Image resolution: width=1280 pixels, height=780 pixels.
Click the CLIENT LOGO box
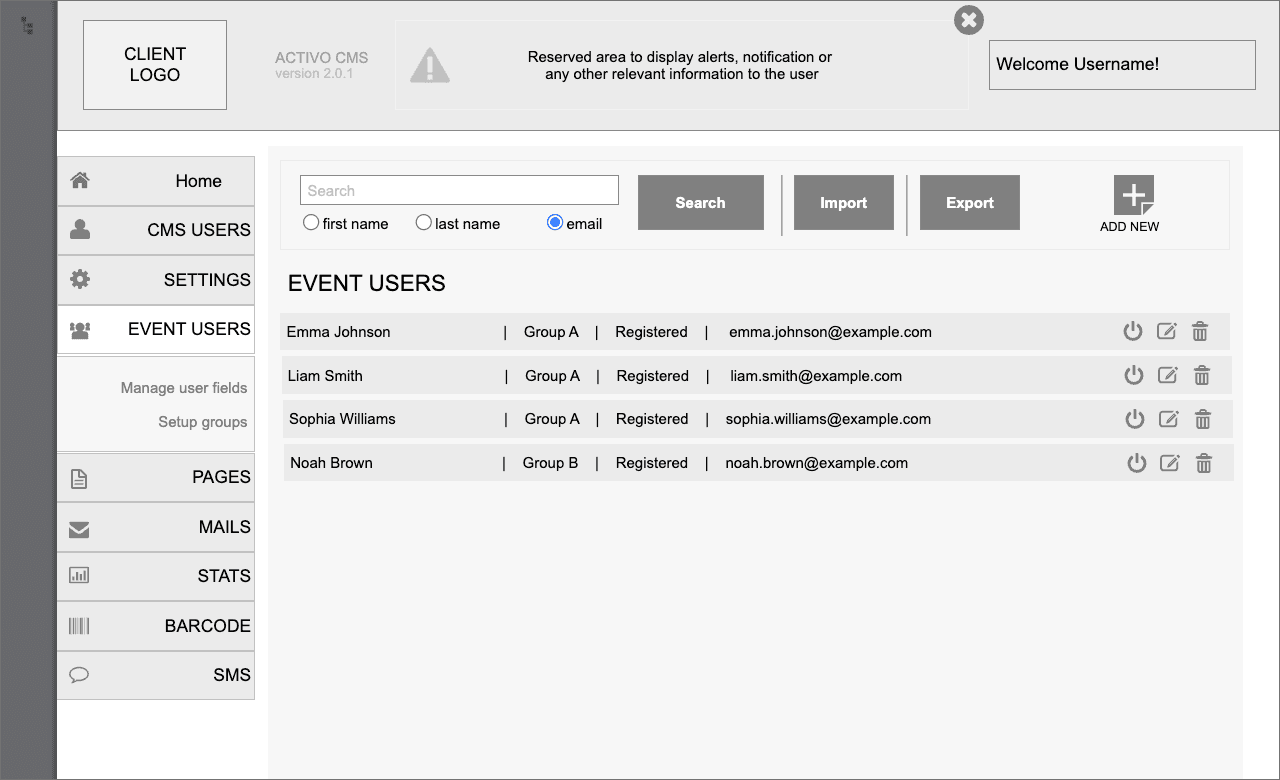point(155,65)
